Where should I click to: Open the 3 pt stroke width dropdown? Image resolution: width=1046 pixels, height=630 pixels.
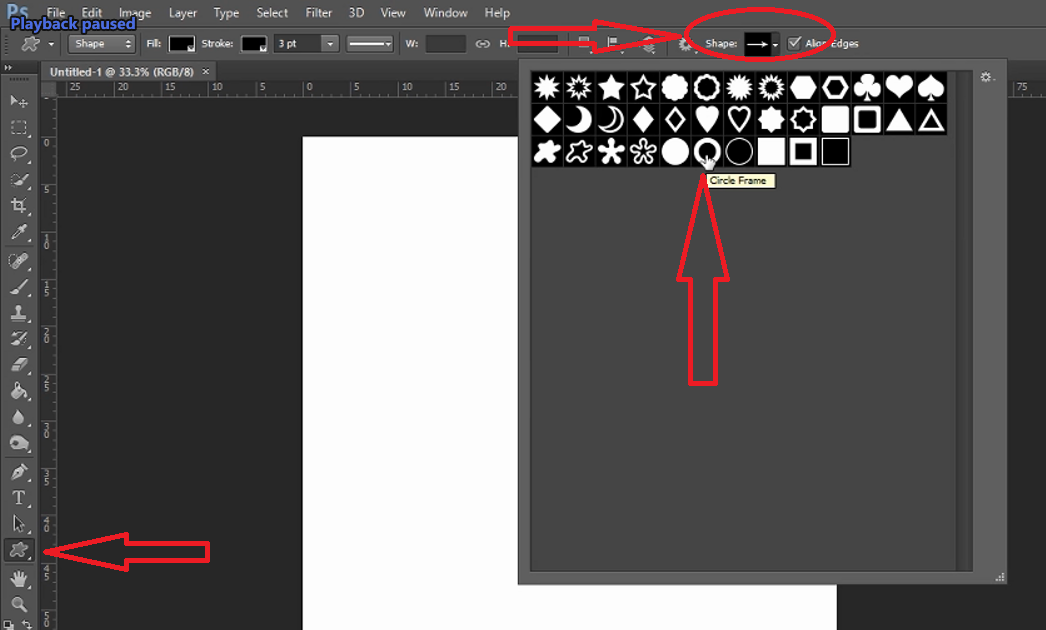[329, 43]
